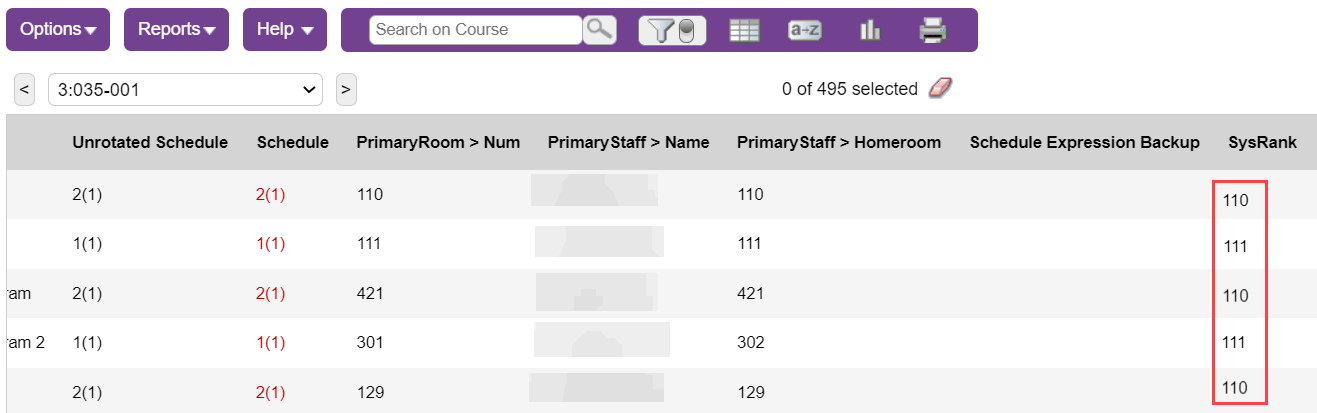The height and width of the screenshot is (413, 1317).
Task: Clear selection with the eraser icon
Action: point(940,88)
